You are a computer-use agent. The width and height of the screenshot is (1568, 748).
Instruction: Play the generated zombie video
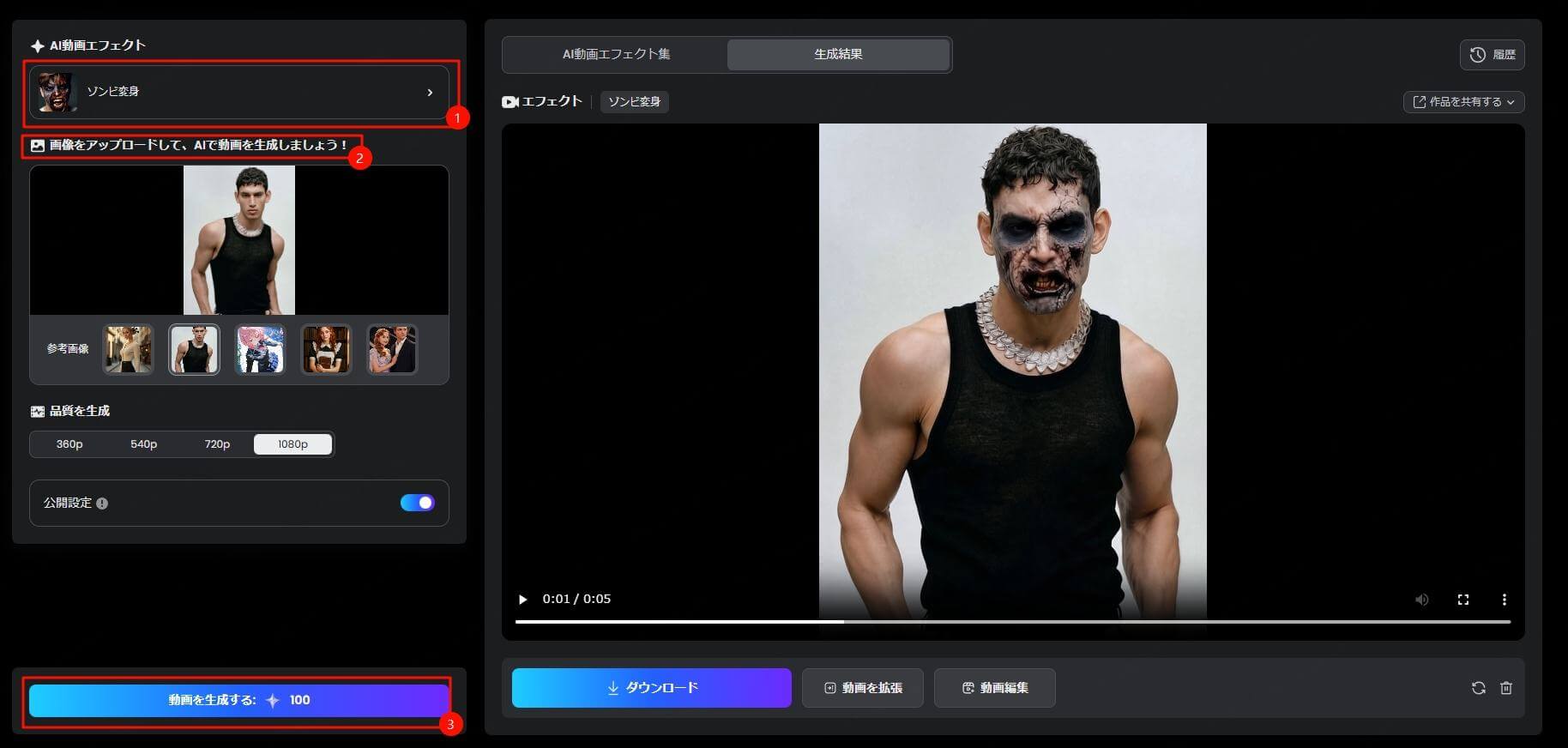pos(522,600)
